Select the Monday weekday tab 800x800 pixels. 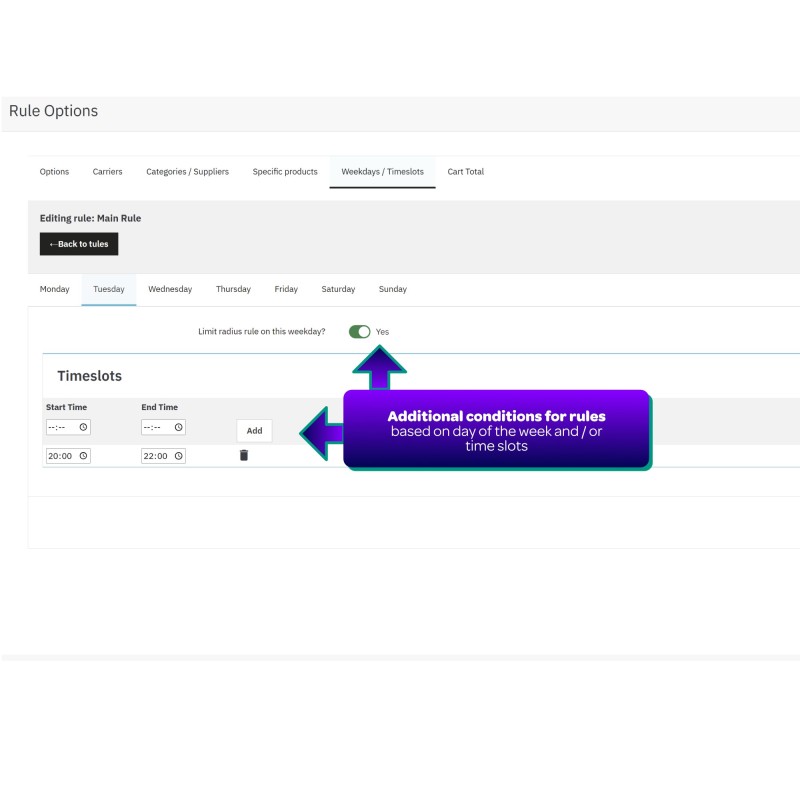pyautogui.click(x=55, y=289)
